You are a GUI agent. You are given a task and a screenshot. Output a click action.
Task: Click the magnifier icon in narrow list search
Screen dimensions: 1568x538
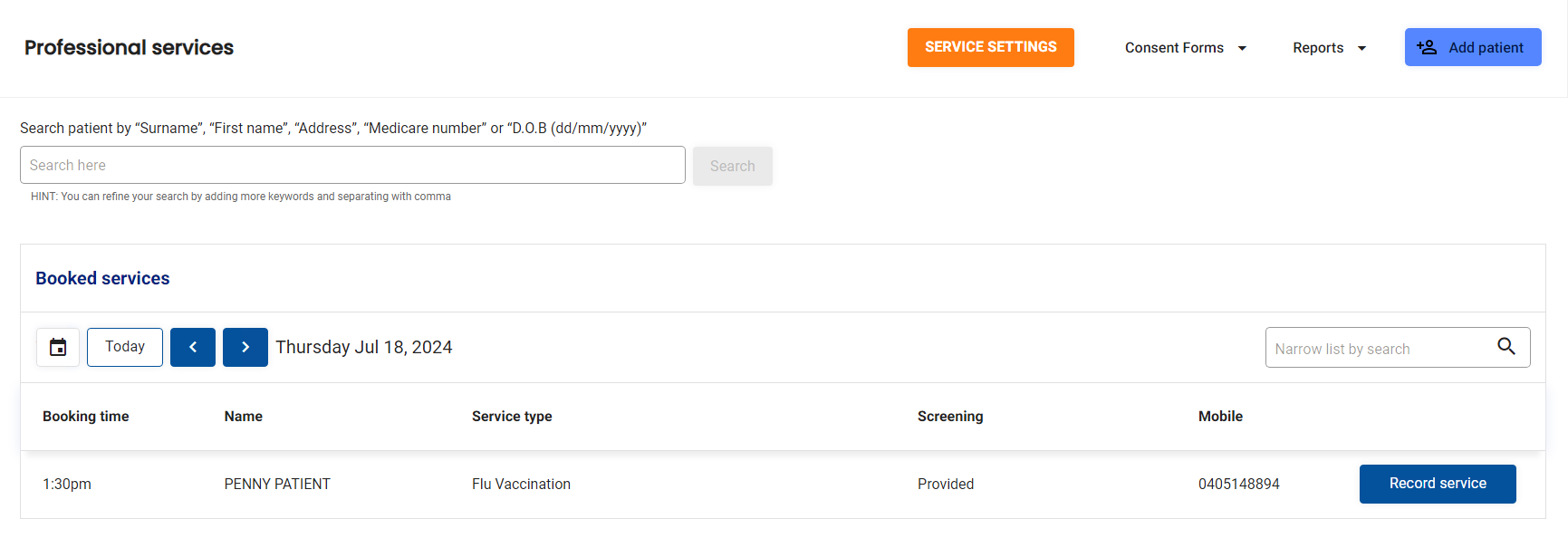pos(1506,346)
